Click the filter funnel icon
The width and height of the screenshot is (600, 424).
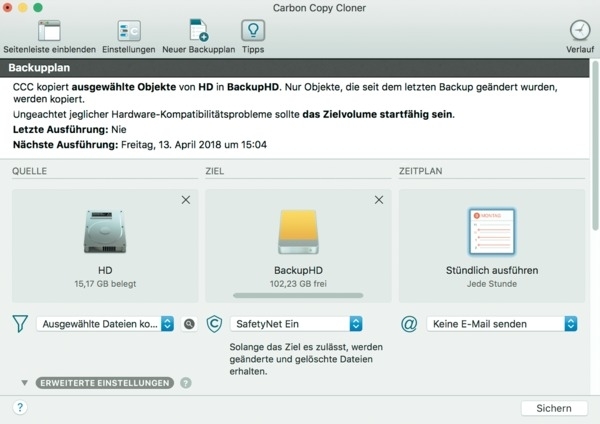click(x=20, y=324)
